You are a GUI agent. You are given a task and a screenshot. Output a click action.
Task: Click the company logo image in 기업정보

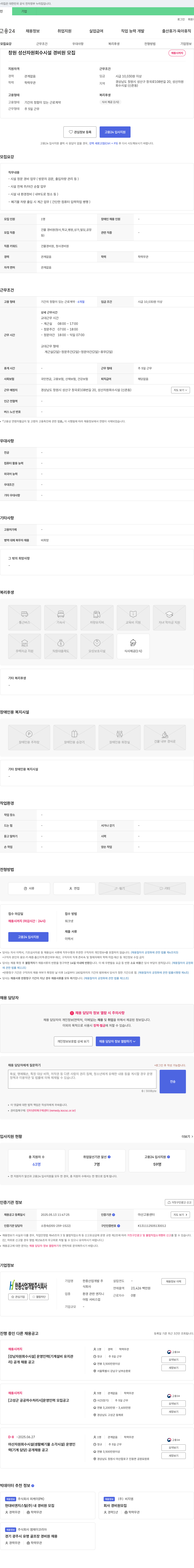coord(28,1285)
